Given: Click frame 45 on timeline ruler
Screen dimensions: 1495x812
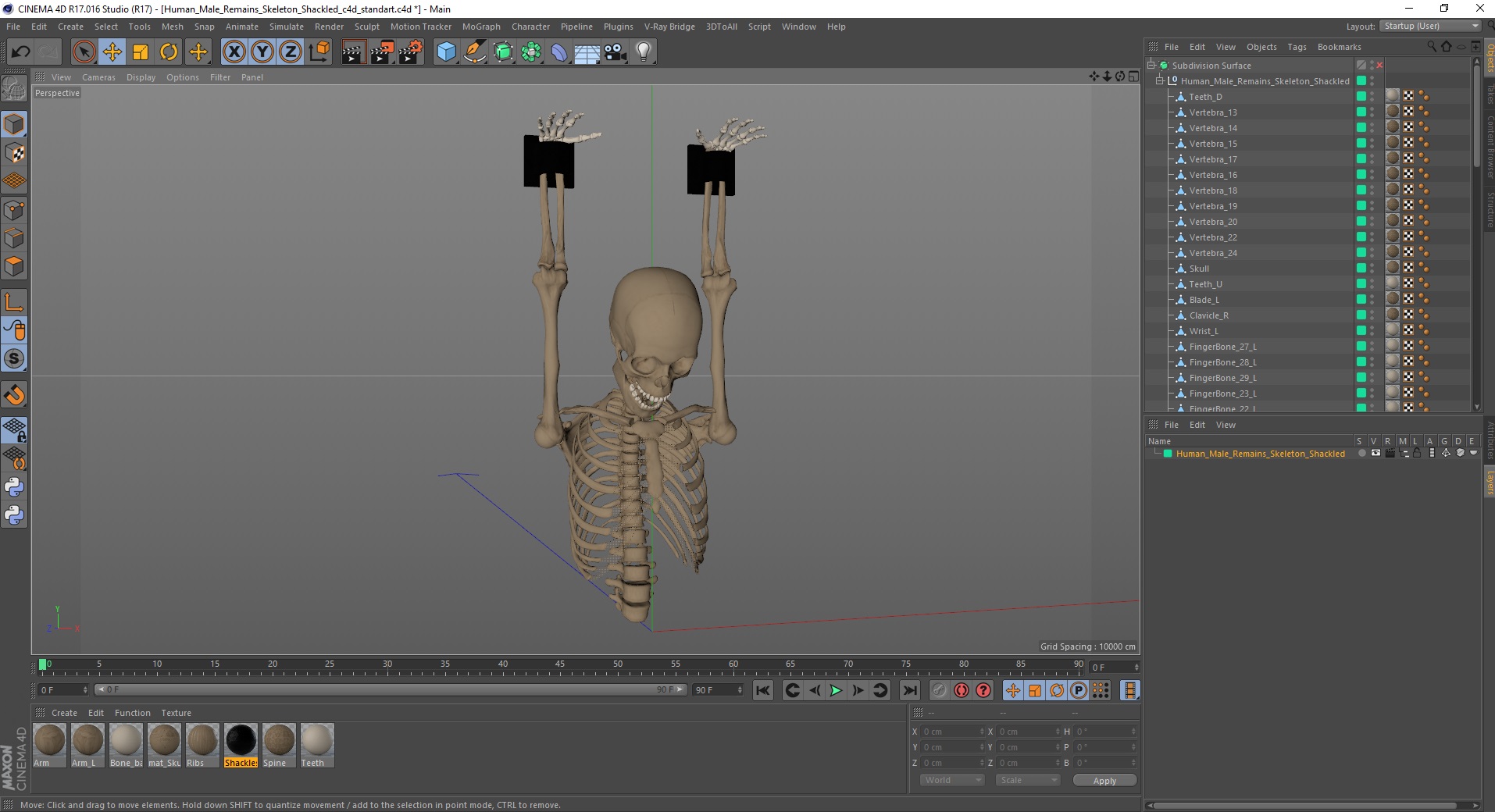Looking at the screenshot, I should click(560, 665).
